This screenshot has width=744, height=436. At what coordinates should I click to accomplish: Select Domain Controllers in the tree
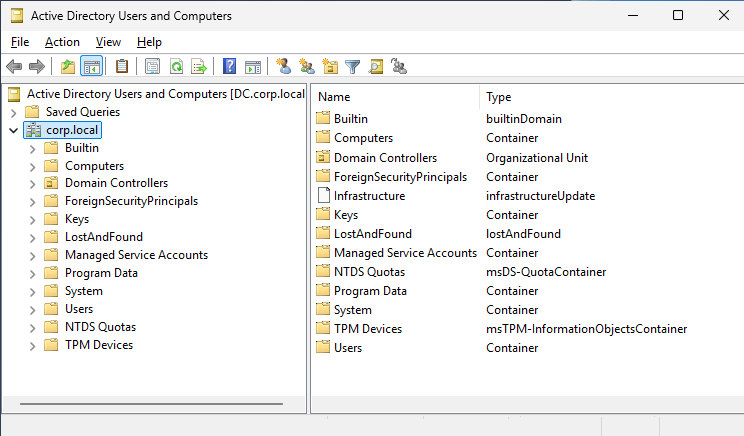[116, 183]
